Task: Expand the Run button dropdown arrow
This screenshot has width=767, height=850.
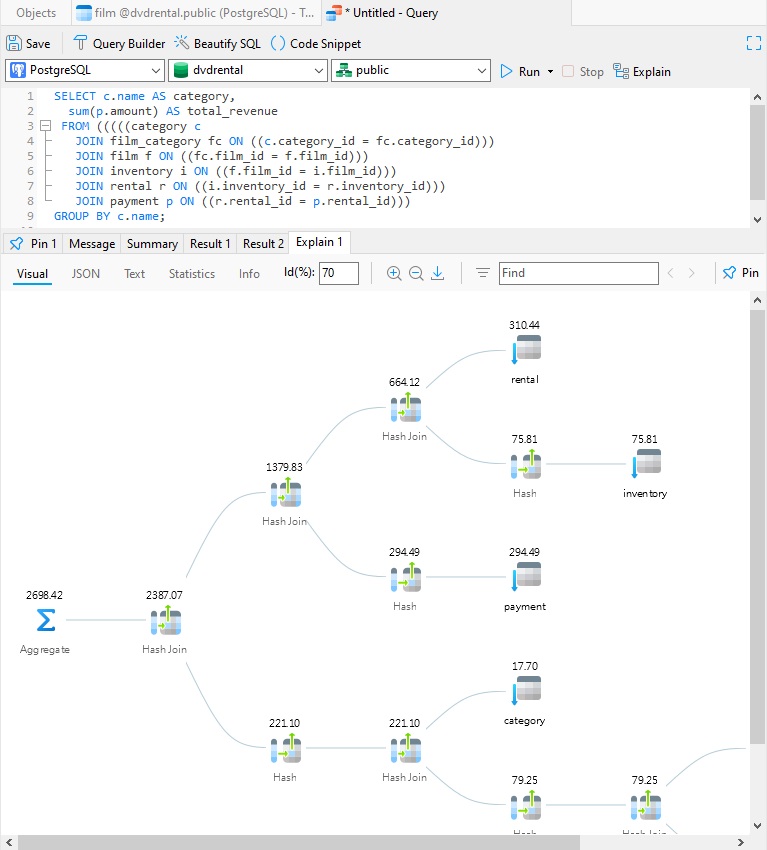Action: (x=550, y=72)
